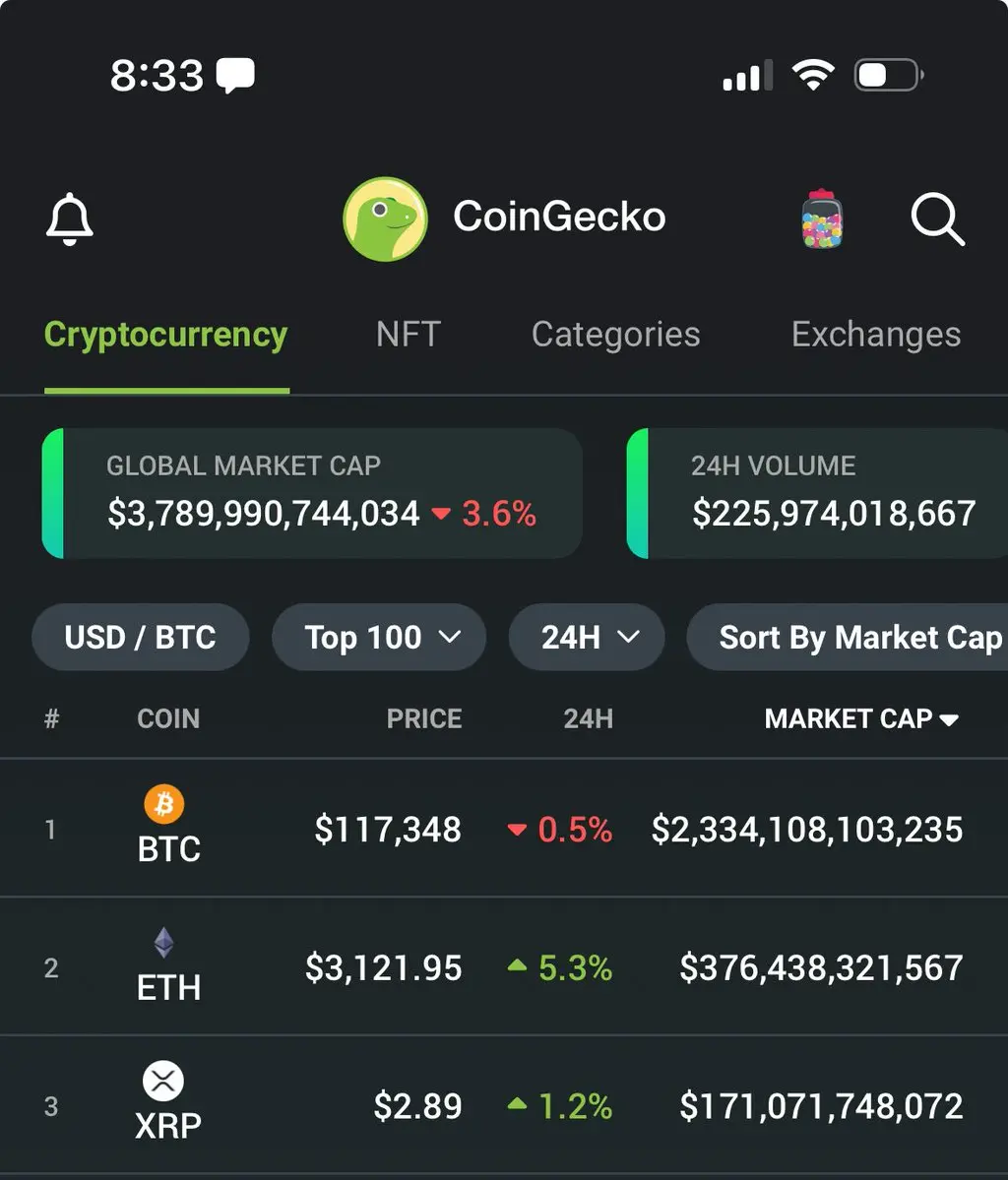Tap the XRP coin icon

[163, 1081]
